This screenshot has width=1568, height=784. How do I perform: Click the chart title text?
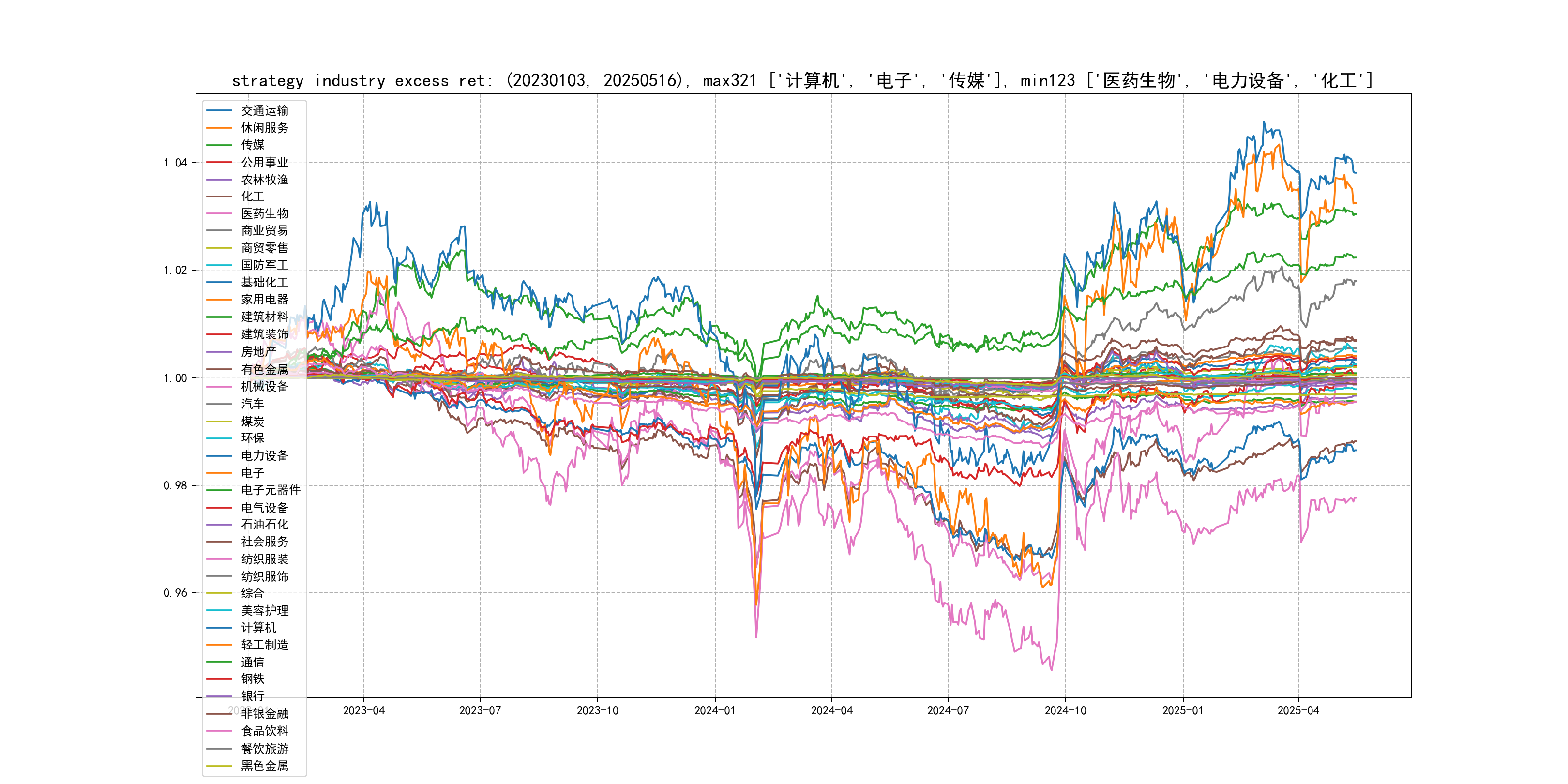coord(802,80)
